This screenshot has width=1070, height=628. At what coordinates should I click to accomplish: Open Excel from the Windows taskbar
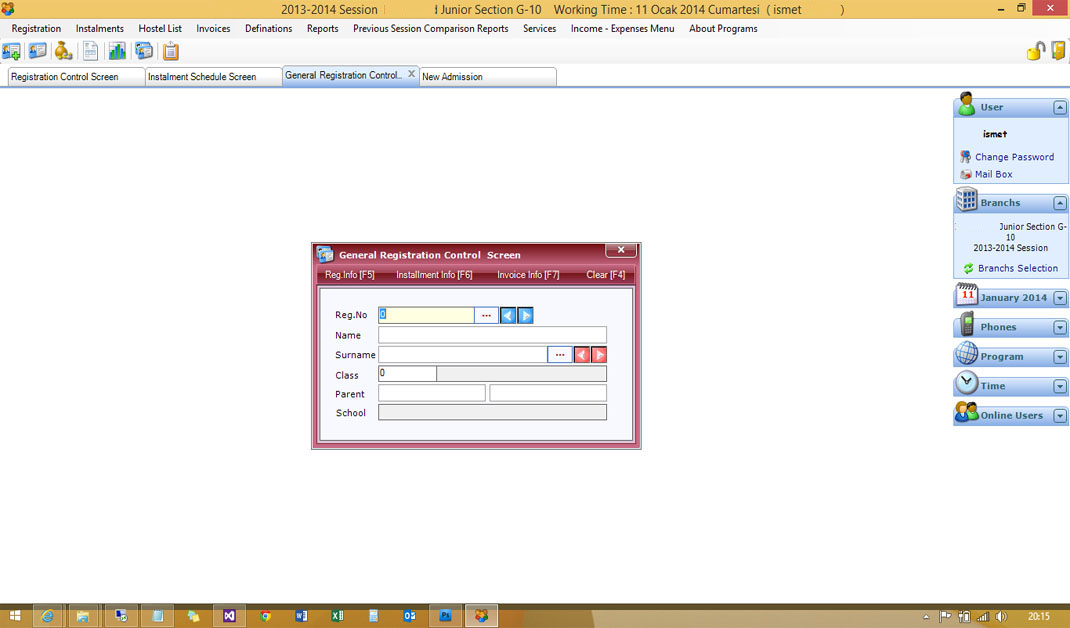(337, 616)
